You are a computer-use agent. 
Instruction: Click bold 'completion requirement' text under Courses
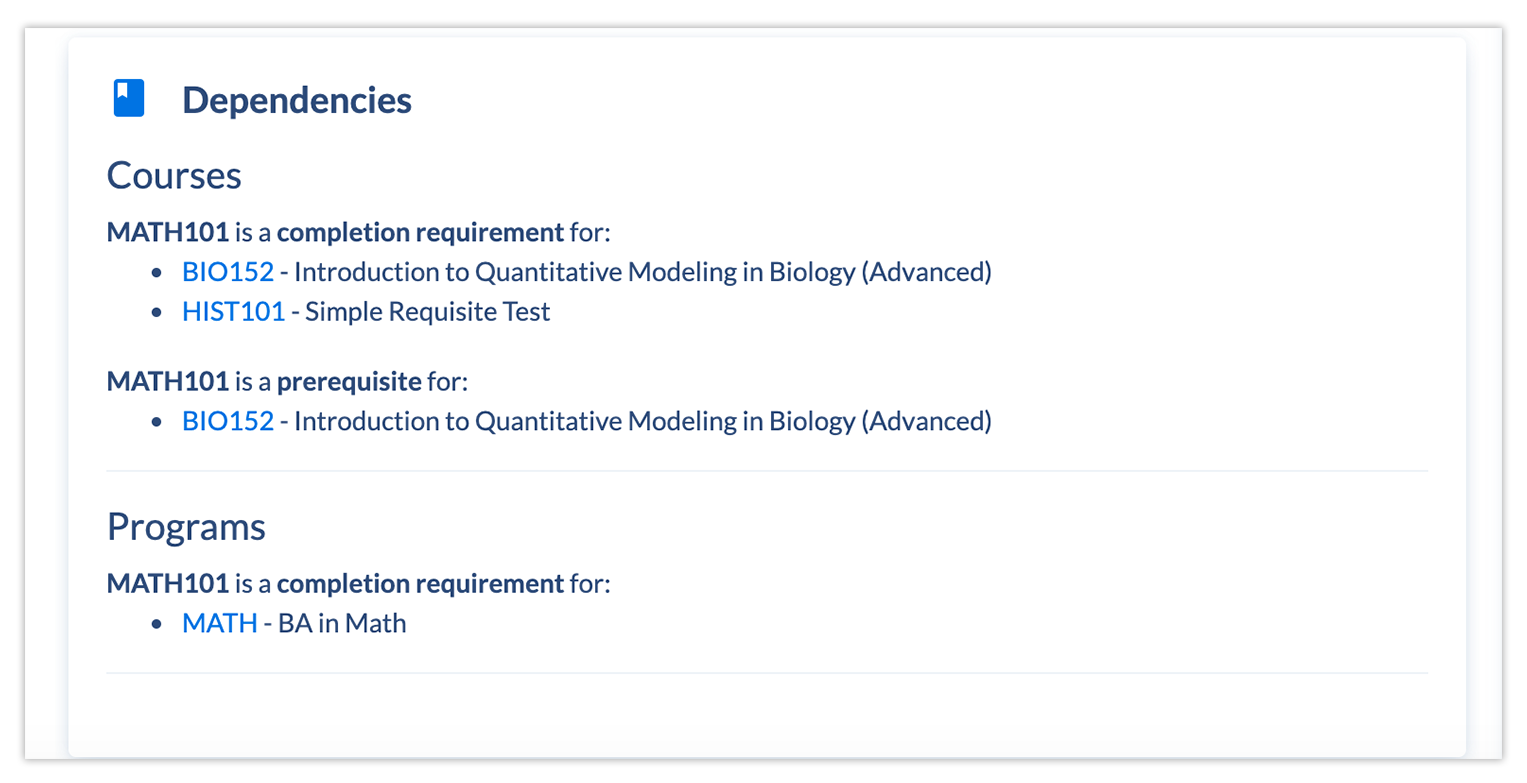[420, 233]
